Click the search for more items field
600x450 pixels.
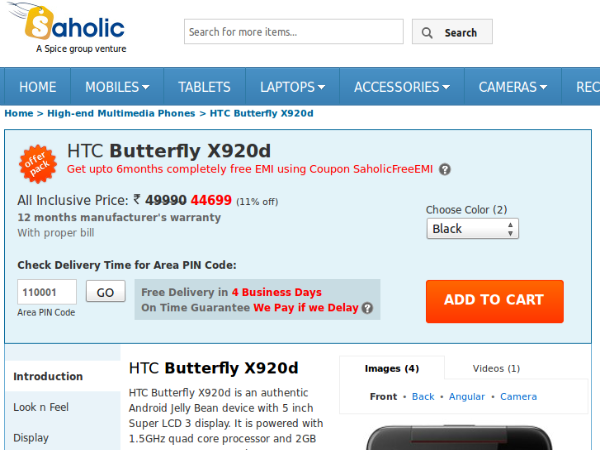point(292,32)
